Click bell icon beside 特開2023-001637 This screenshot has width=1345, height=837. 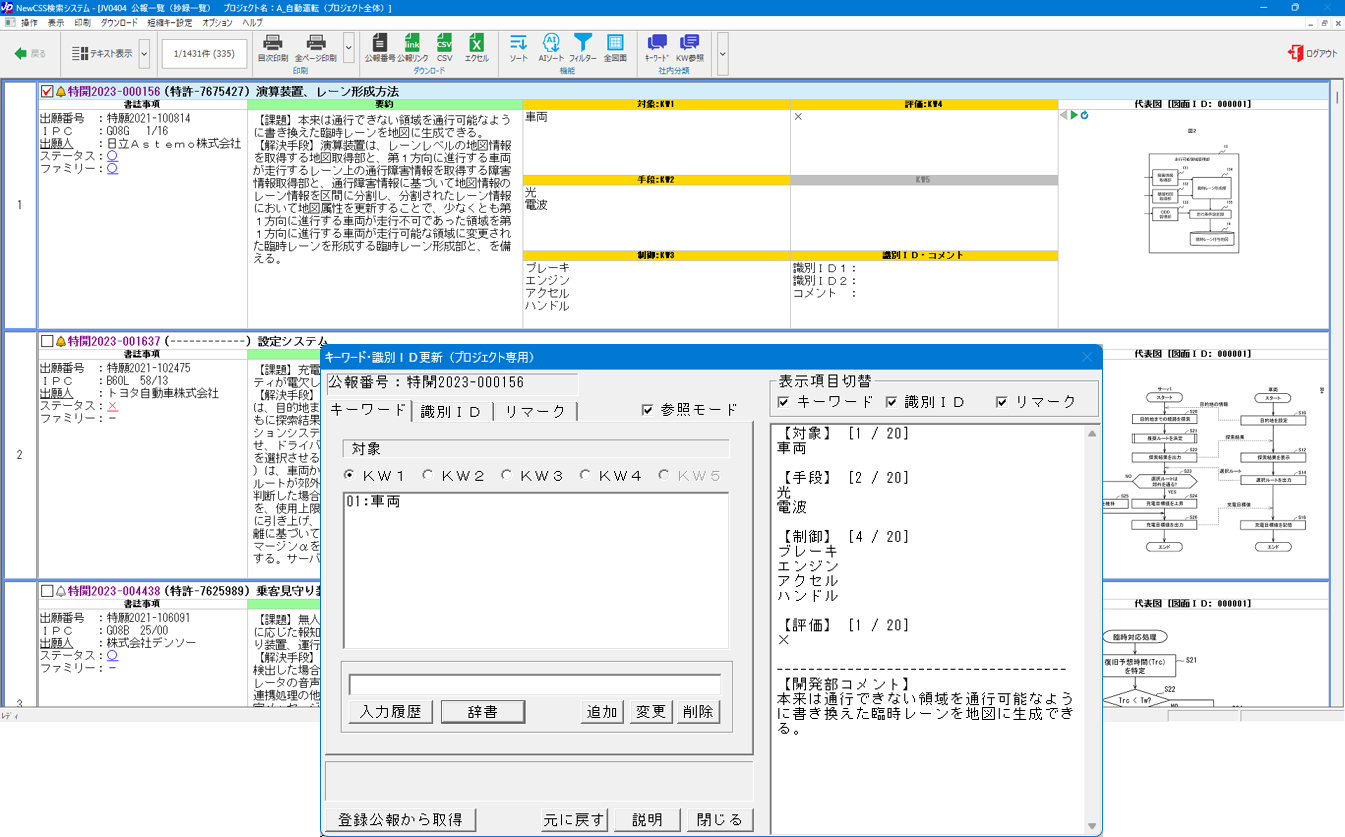click(60, 341)
